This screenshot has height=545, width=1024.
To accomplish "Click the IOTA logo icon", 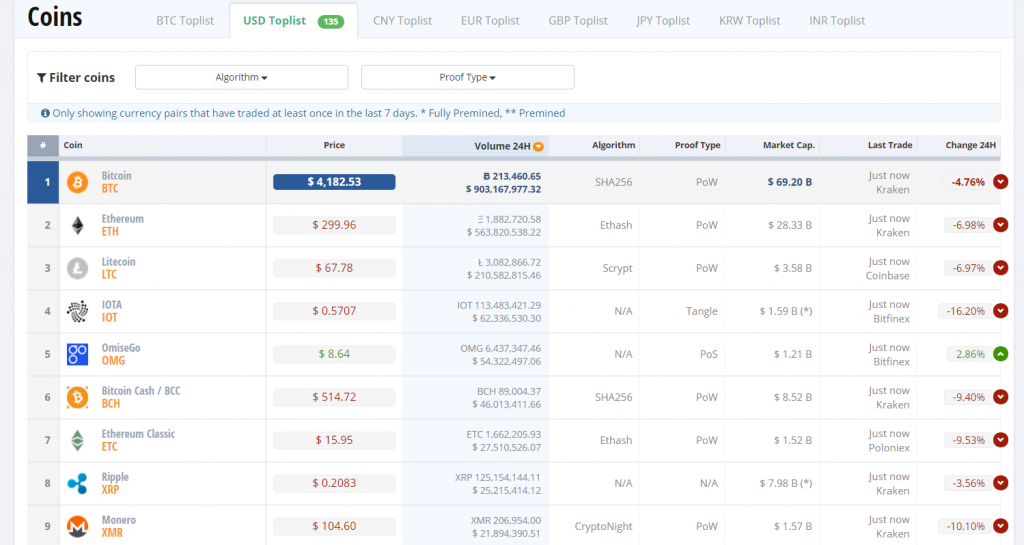I will click(x=77, y=311).
